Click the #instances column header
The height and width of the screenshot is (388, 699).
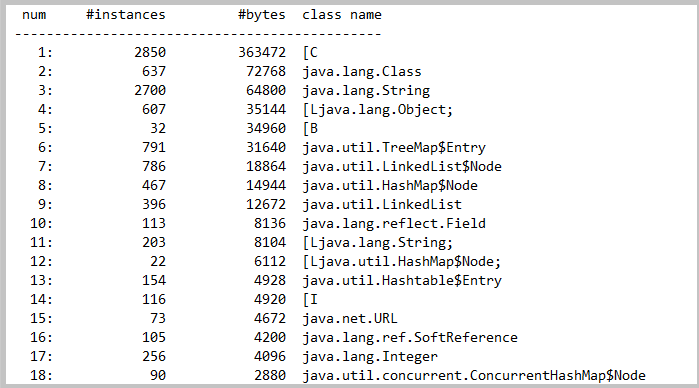pos(126,15)
